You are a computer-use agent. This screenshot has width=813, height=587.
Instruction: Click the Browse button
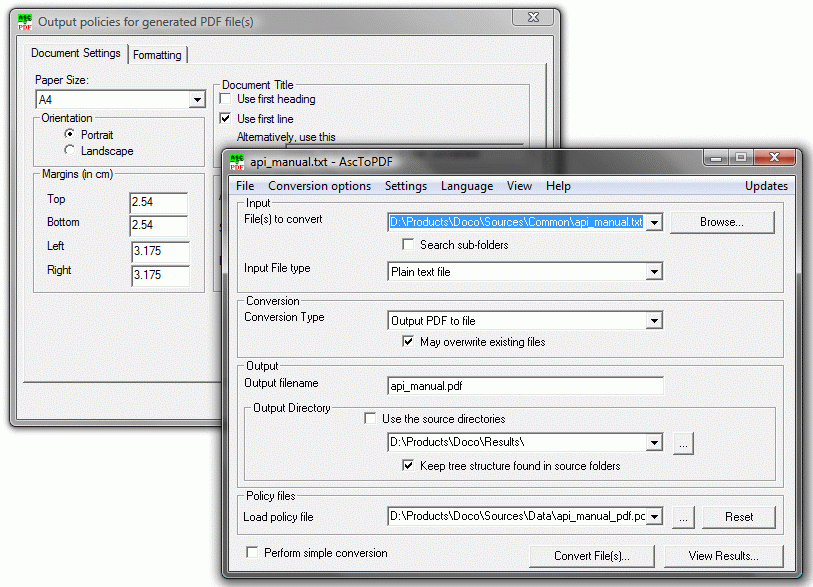coord(721,222)
